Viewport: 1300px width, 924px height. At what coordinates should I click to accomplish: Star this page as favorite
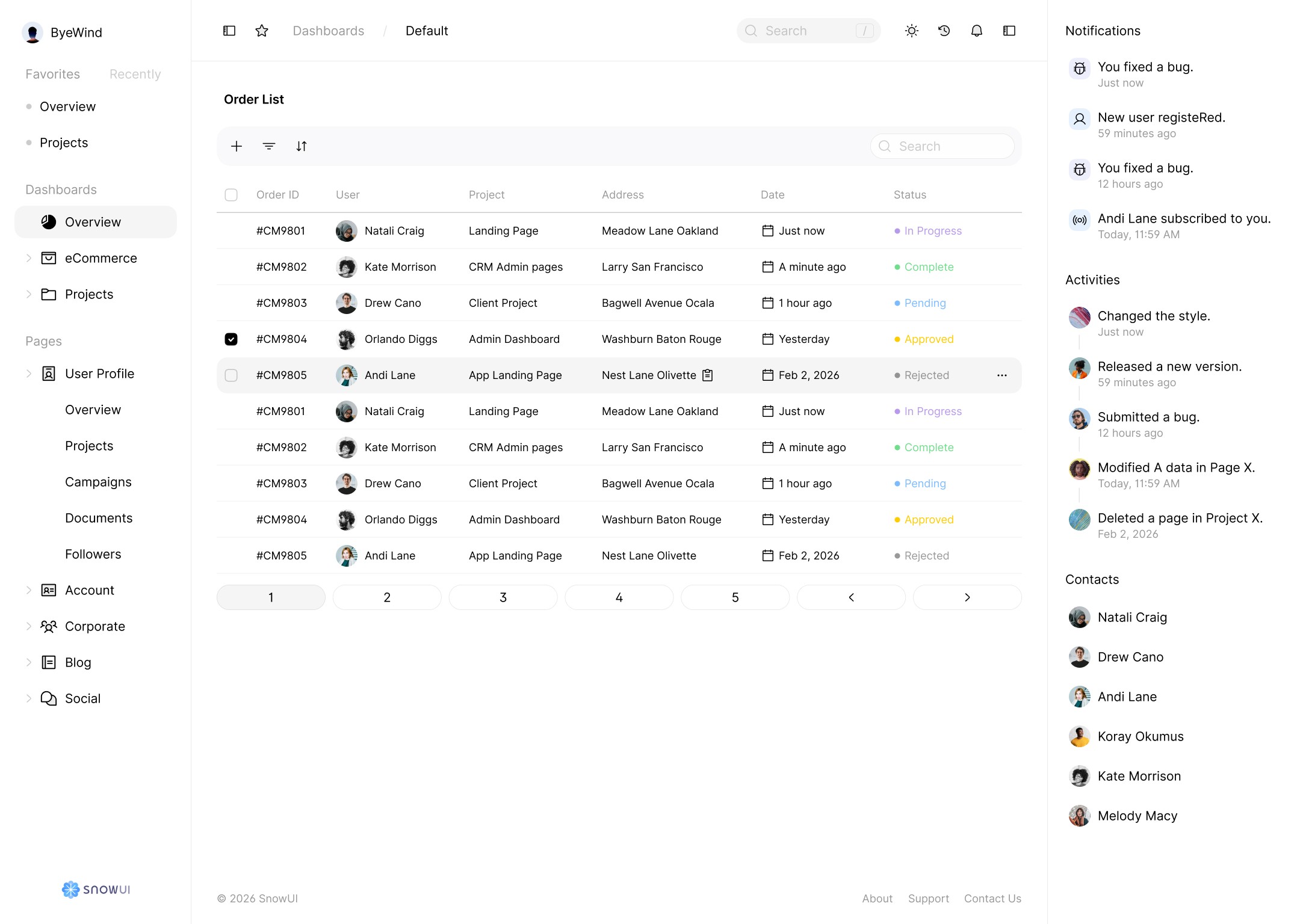pos(262,31)
